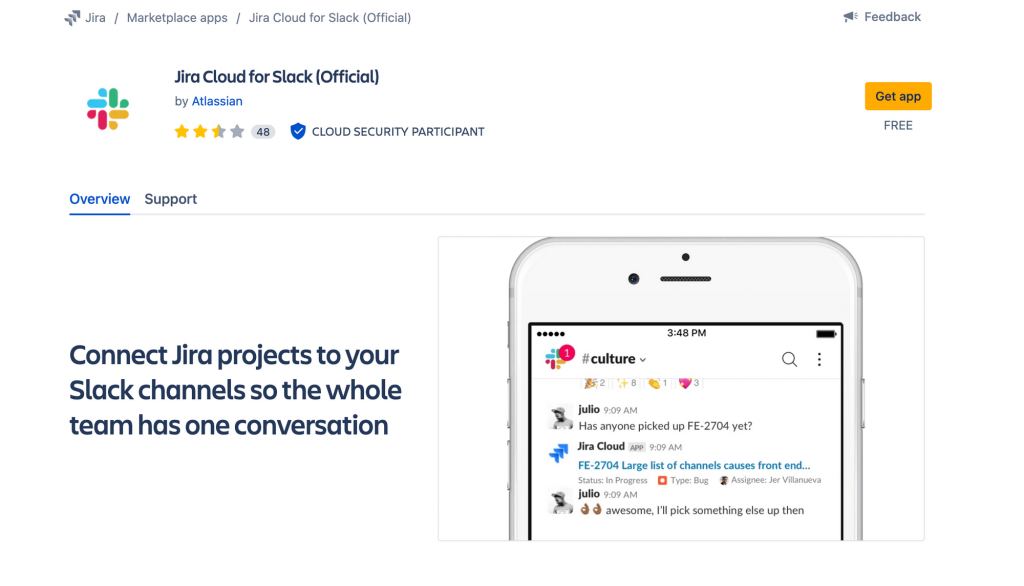Open FE-2704 Large list of channels link
The width and height of the screenshot is (1024, 586).
pyautogui.click(x=694, y=465)
